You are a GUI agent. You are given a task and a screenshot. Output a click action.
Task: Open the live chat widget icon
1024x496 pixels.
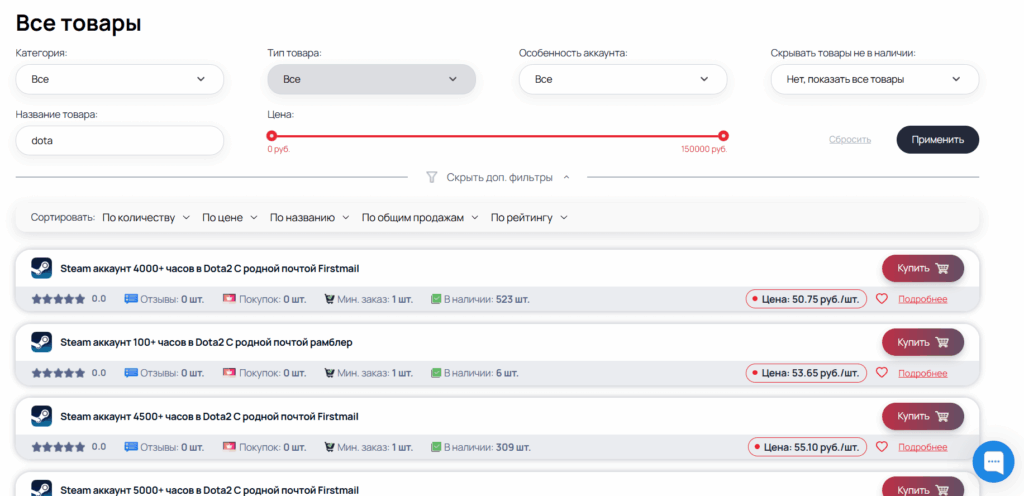pyautogui.click(x=993, y=461)
